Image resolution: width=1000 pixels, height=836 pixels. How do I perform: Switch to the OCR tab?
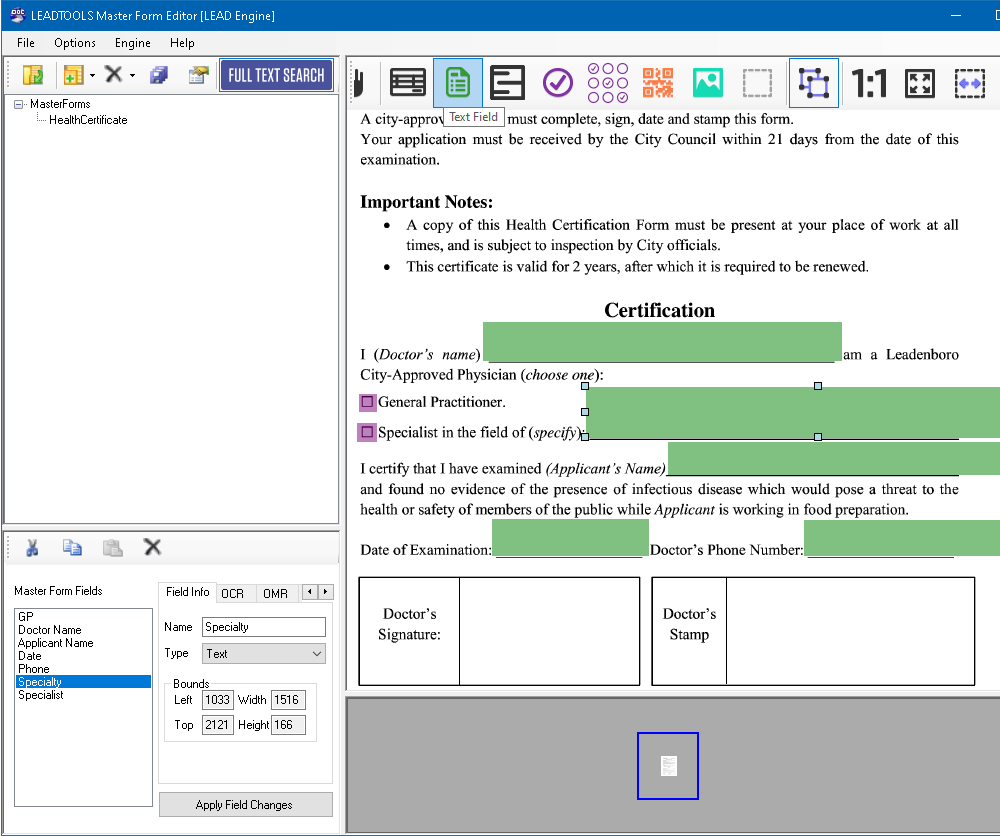point(233,594)
